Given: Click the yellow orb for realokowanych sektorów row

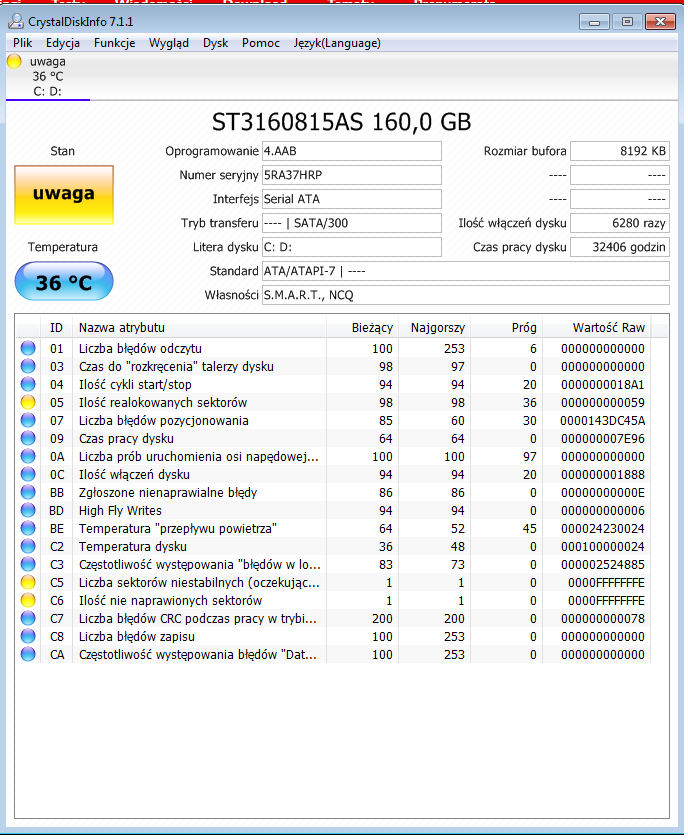Looking at the screenshot, I should pyautogui.click(x=28, y=403).
